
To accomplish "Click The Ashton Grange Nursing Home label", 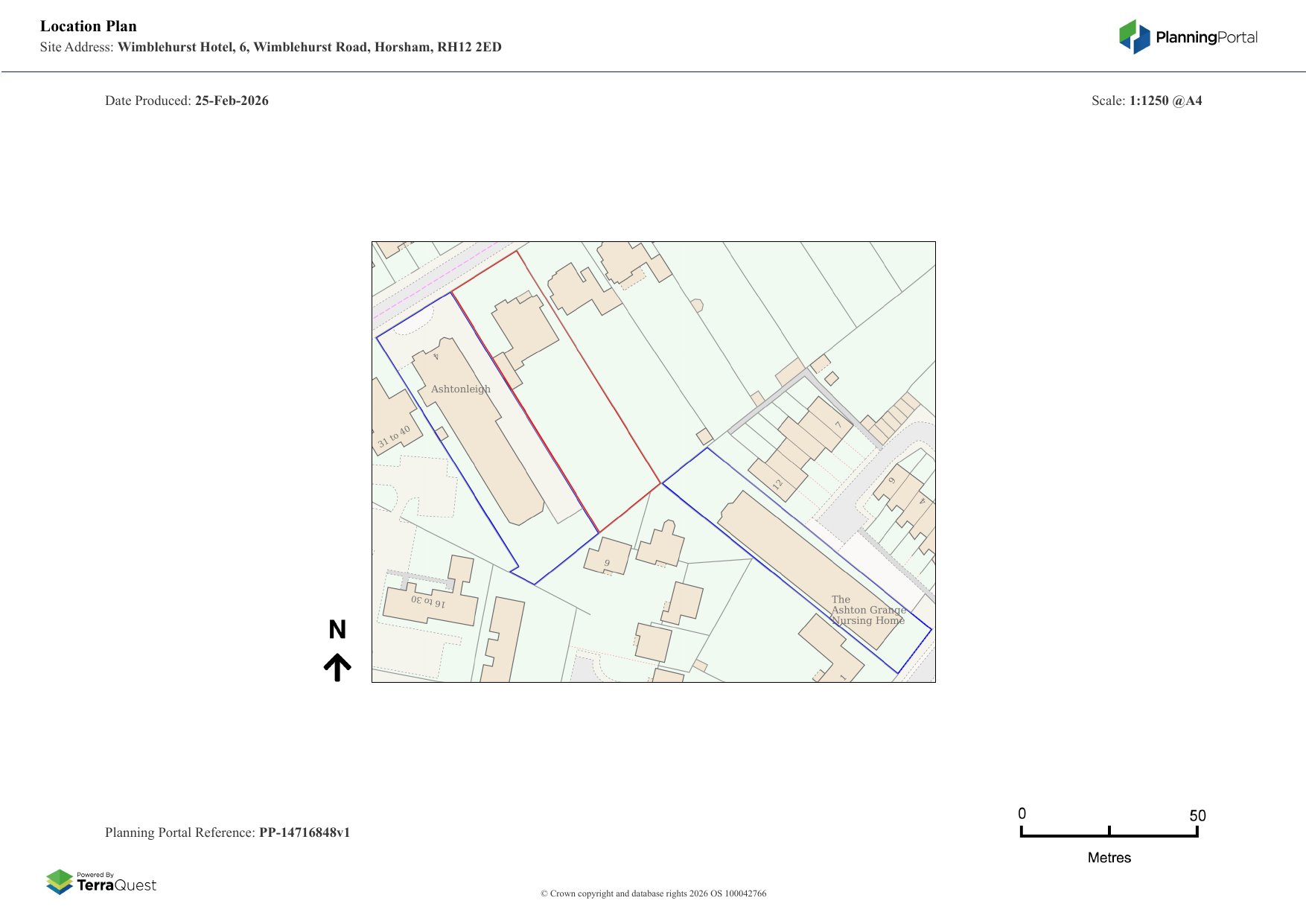I will (x=867, y=610).
